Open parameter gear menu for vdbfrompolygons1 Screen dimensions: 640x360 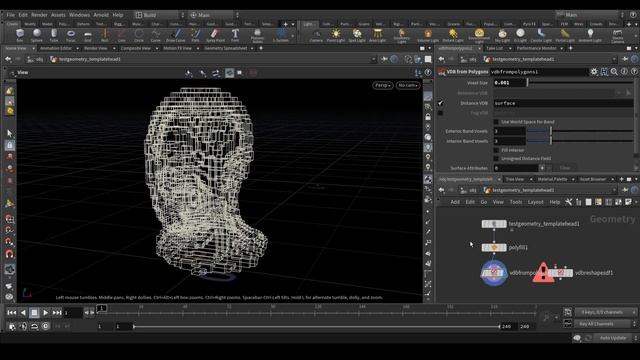(594, 71)
